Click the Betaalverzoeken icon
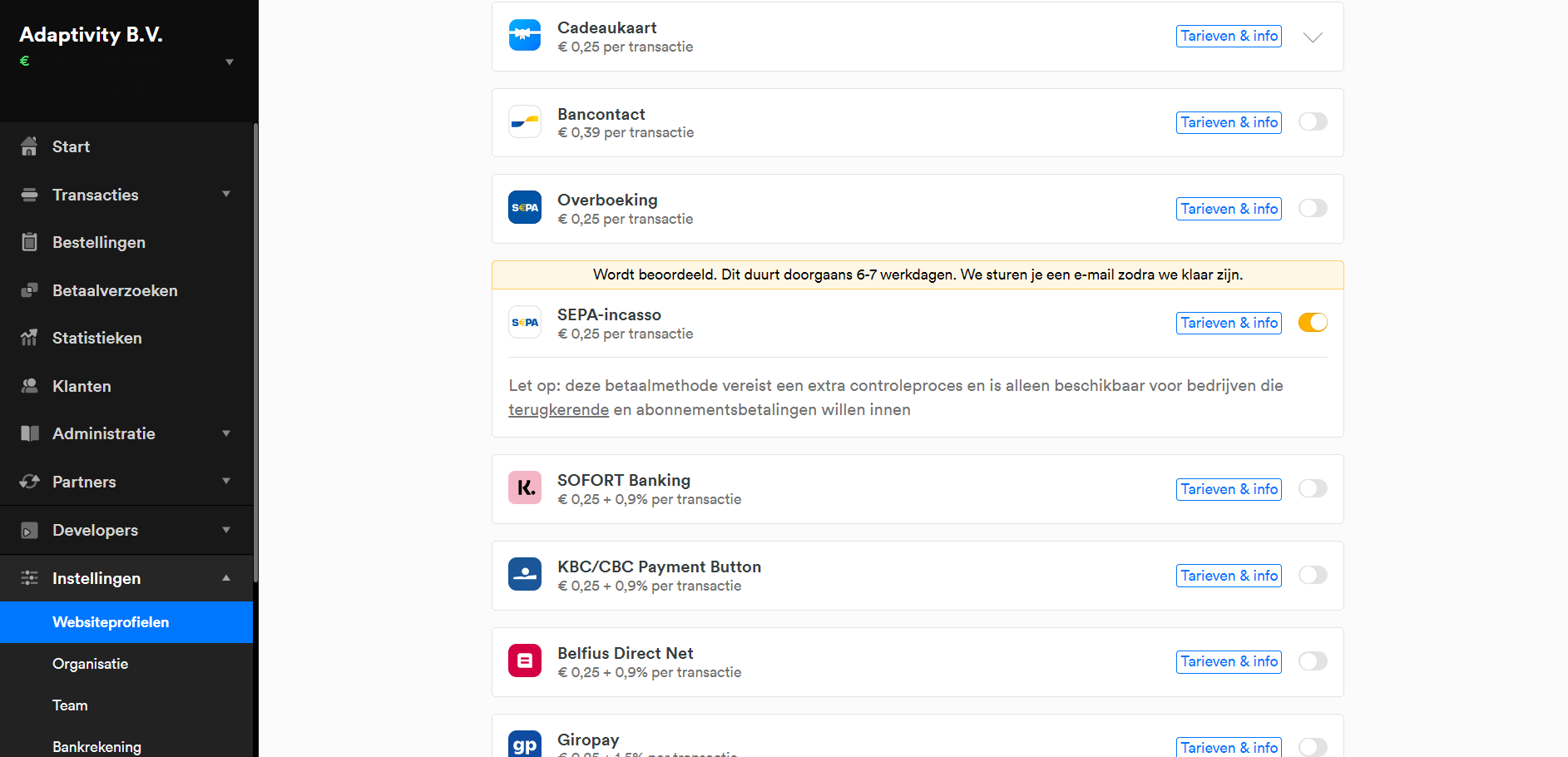The image size is (1568, 757). click(x=29, y=290)
